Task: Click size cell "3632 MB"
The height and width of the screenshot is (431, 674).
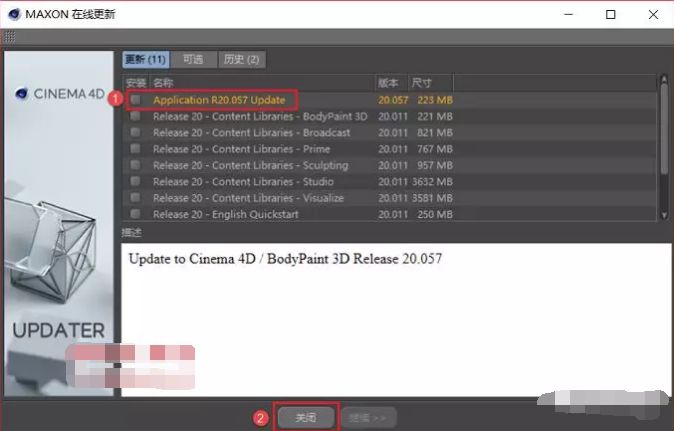Action: point(432,182)
